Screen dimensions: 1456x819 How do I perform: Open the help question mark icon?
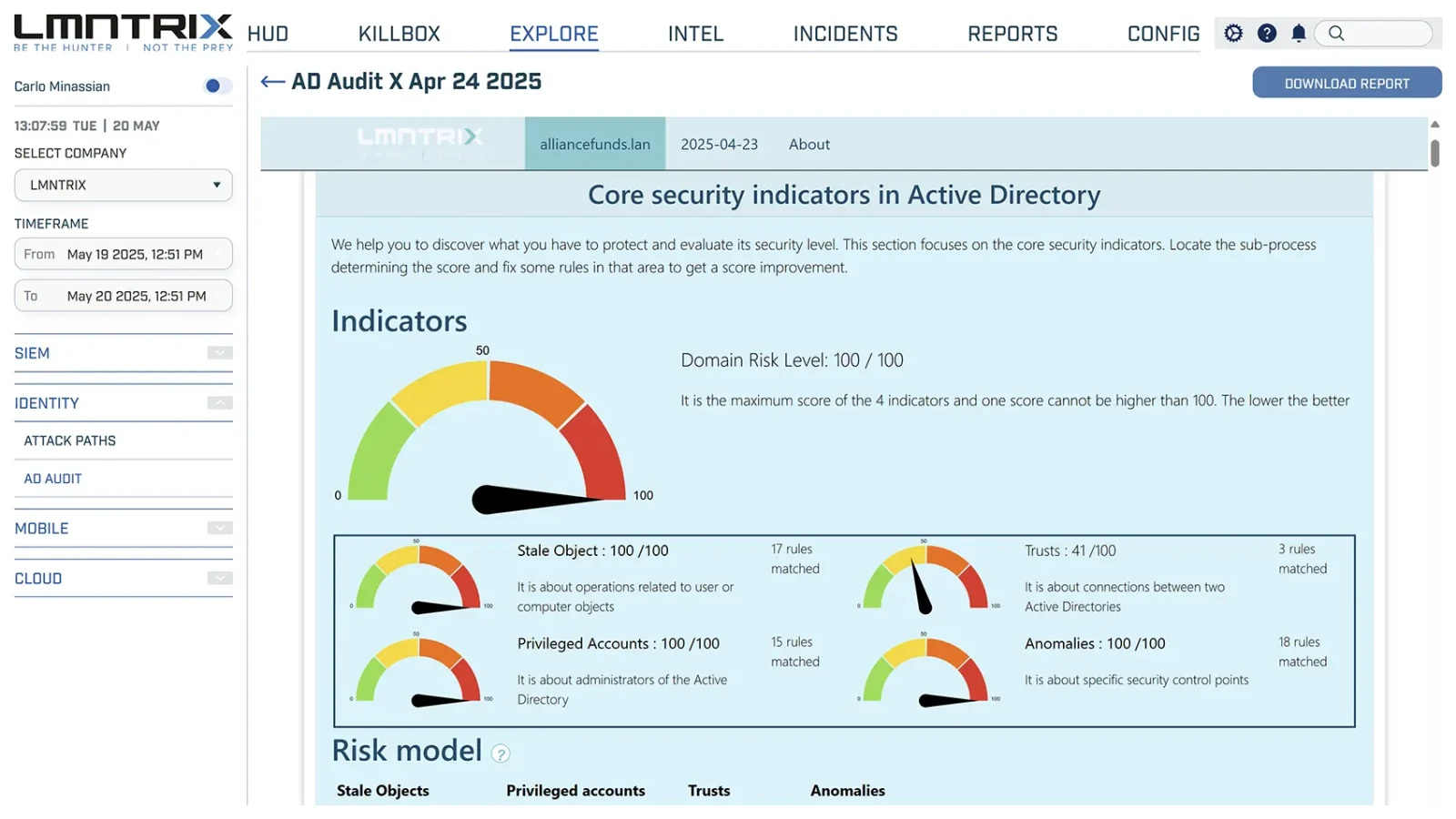click(x=1267, y=34)
